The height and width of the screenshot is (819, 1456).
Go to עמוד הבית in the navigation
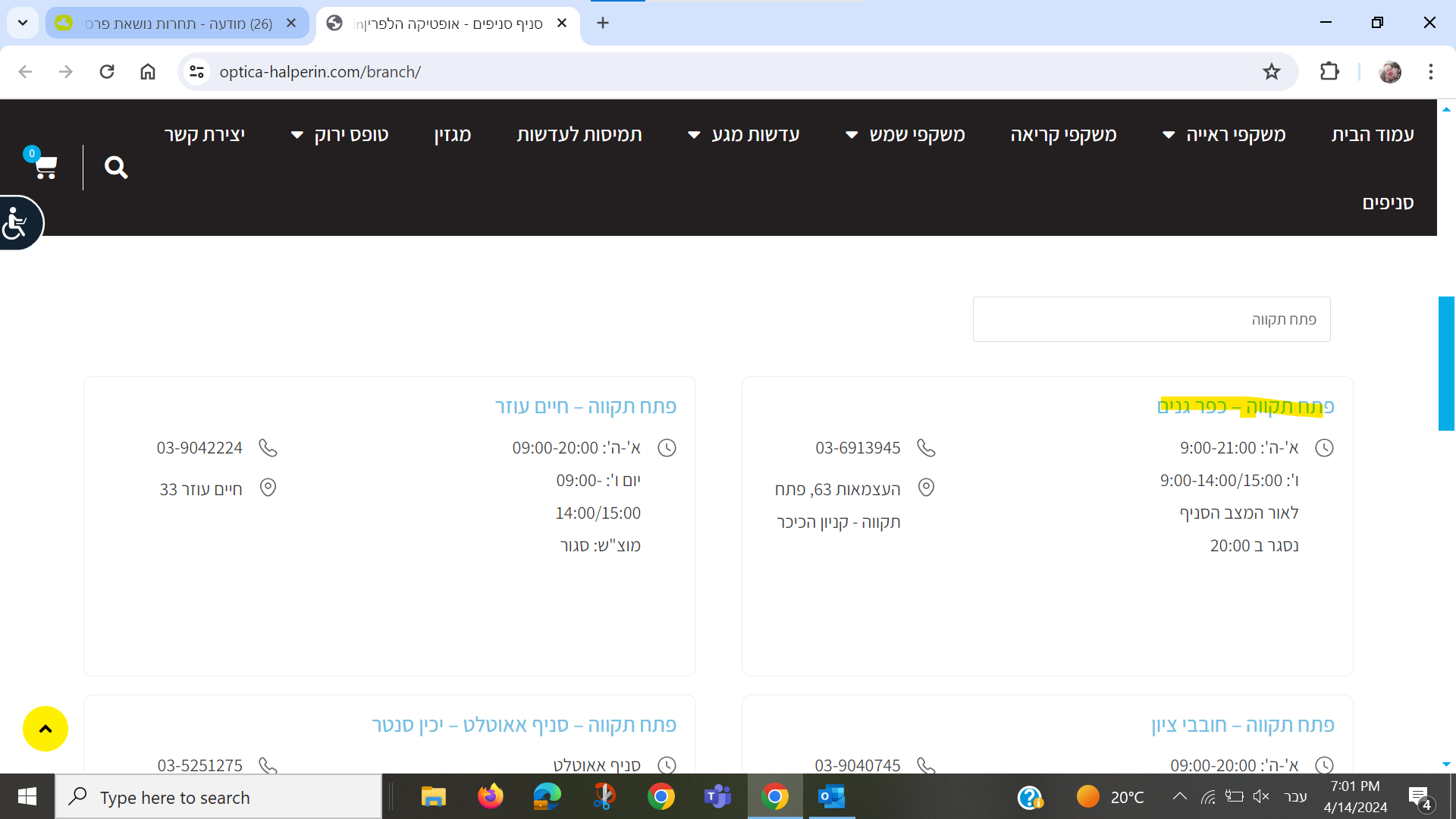(x=1373, y=135)
